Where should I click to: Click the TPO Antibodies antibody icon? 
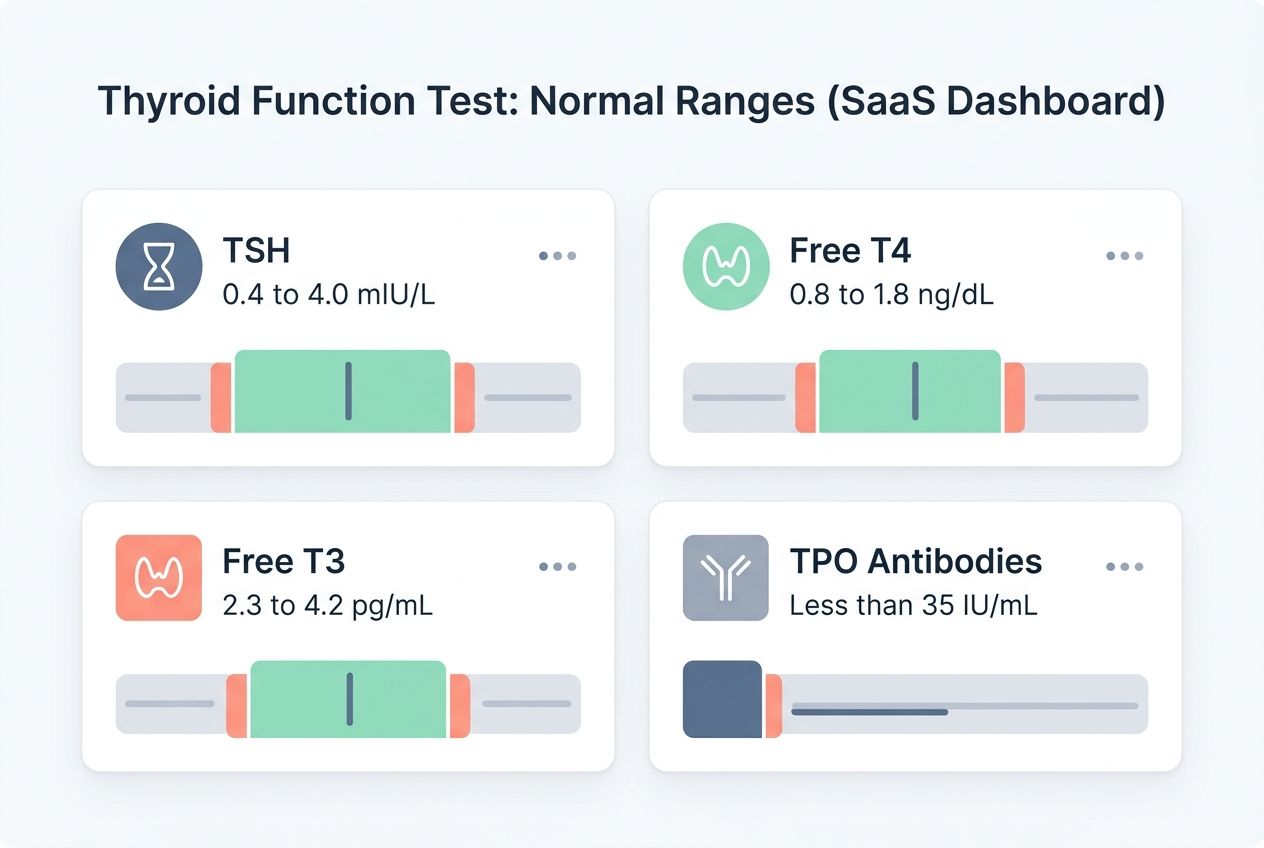tap(726, 577)
